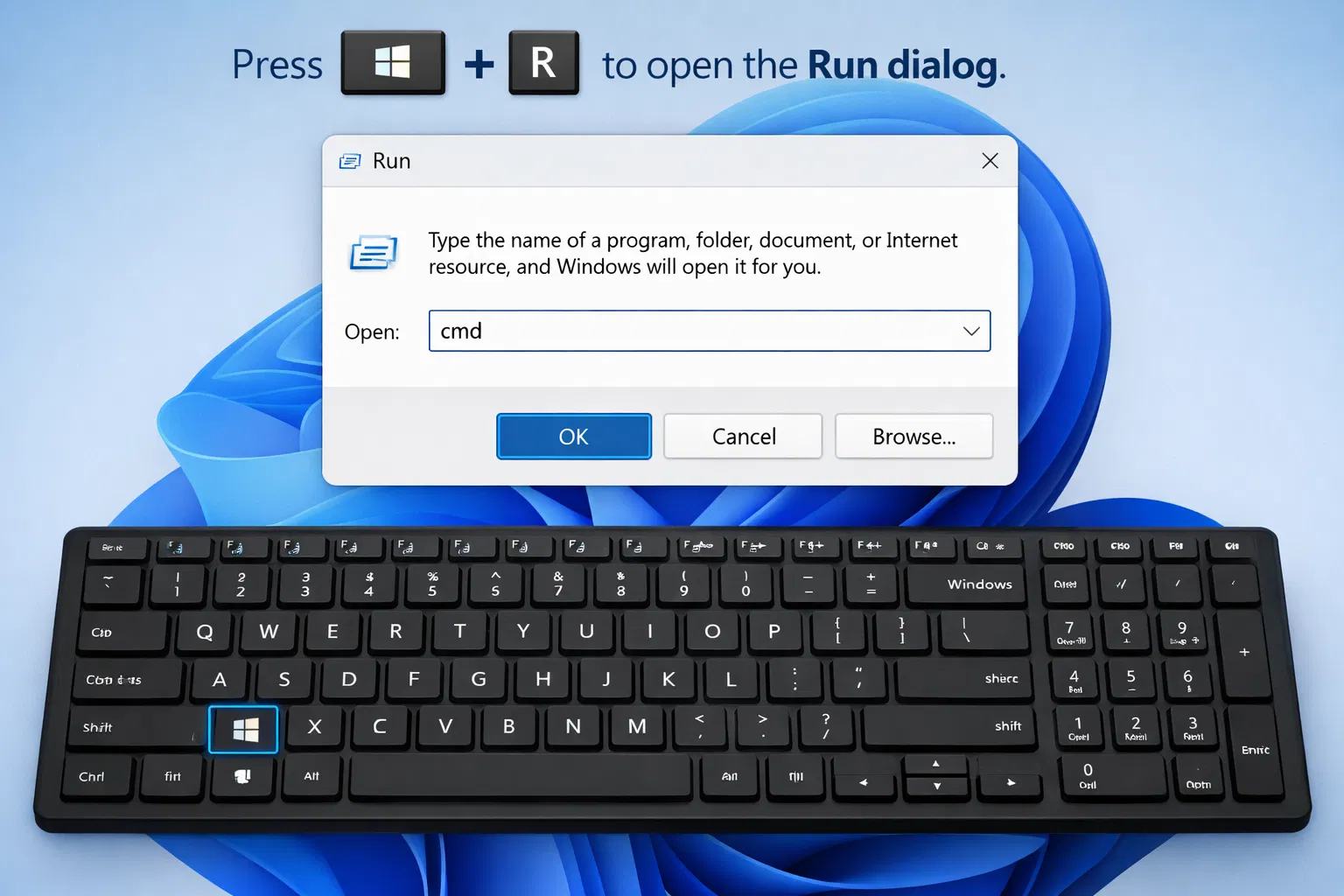
Task: Click the Y key on the keyboard
Action: click(523, 632)
